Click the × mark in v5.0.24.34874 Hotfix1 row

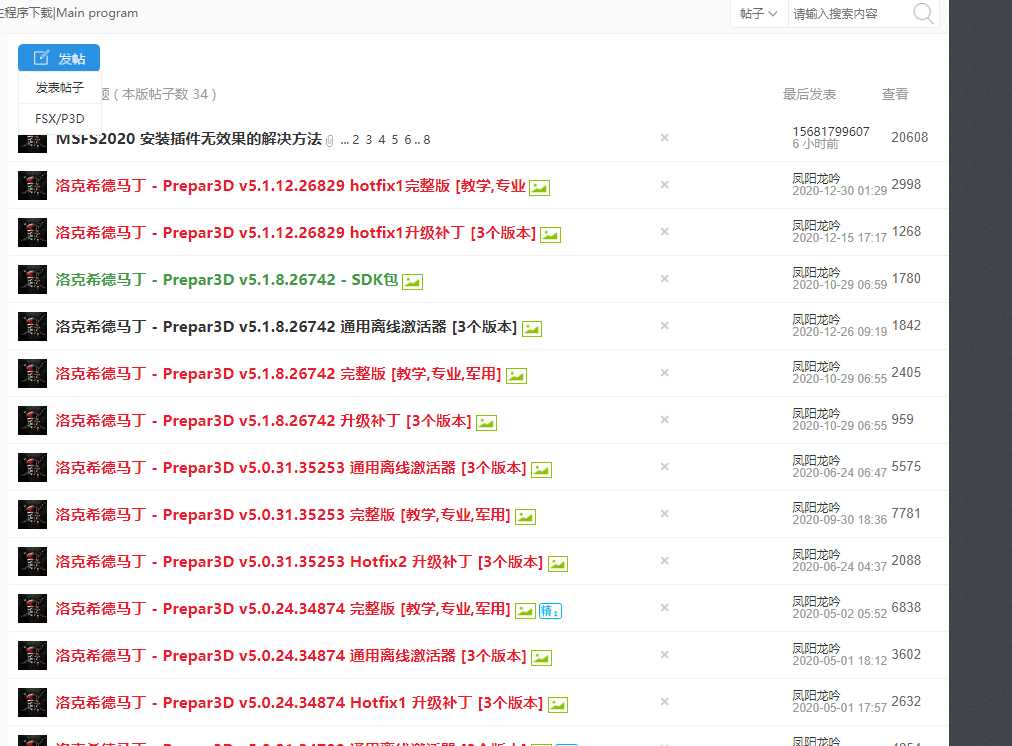click(664, 701)
